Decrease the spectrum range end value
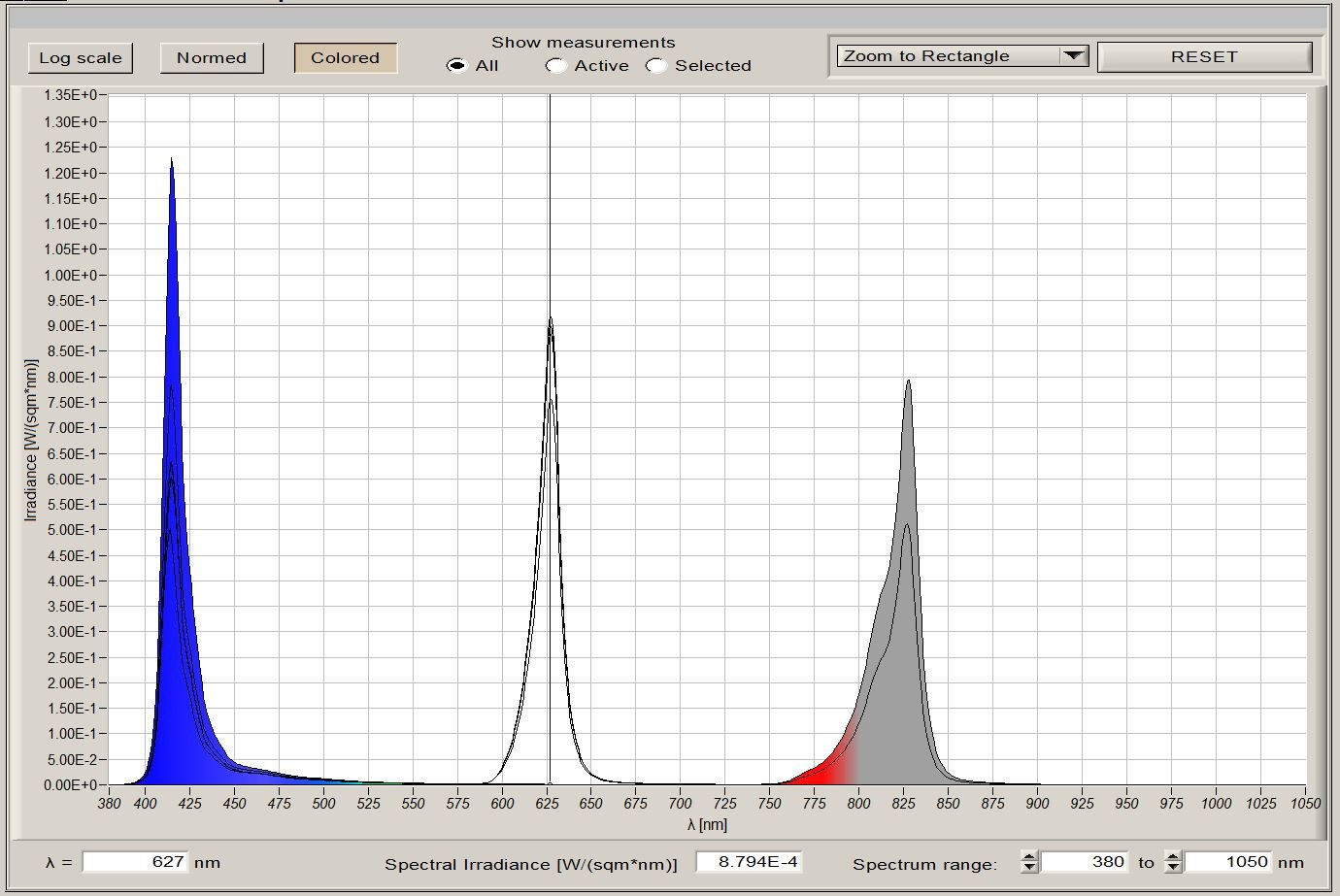 (x=1173, y=867)
